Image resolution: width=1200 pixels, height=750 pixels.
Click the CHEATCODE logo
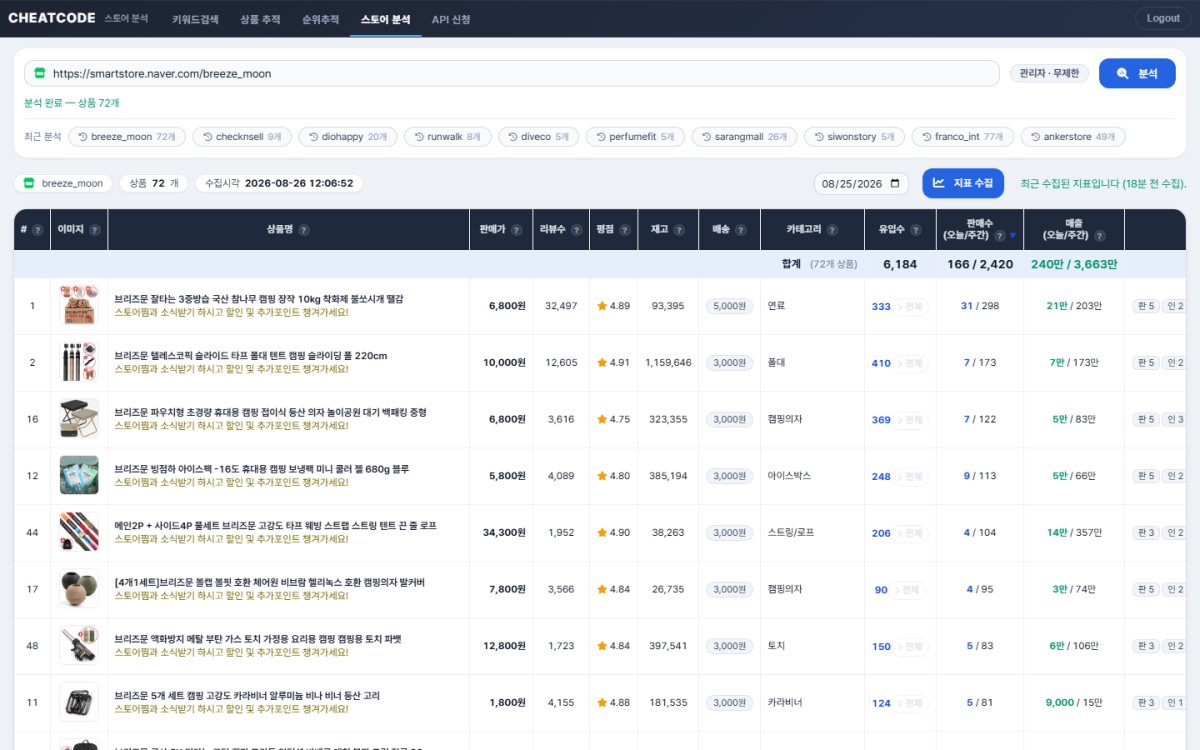click(x=52, y=18)
